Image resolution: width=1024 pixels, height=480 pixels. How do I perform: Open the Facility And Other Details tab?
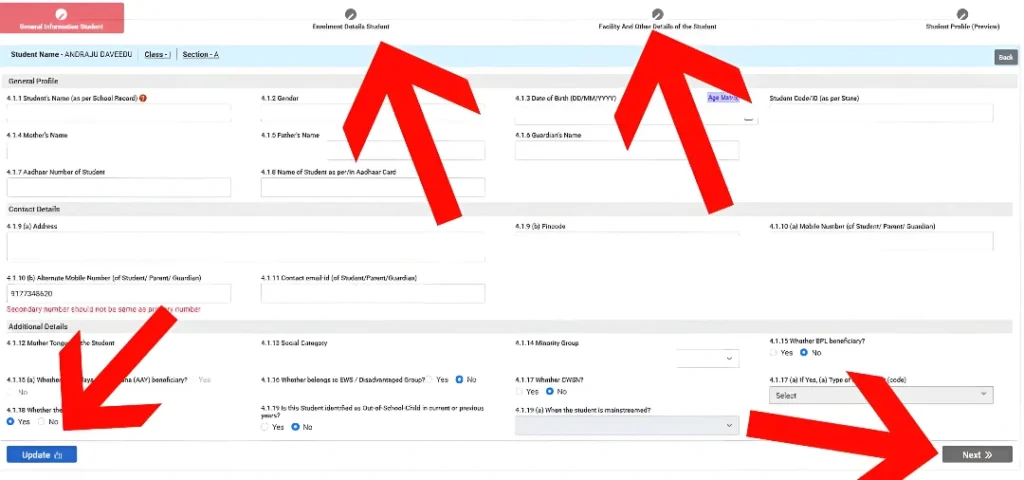[x=657, y=26]
